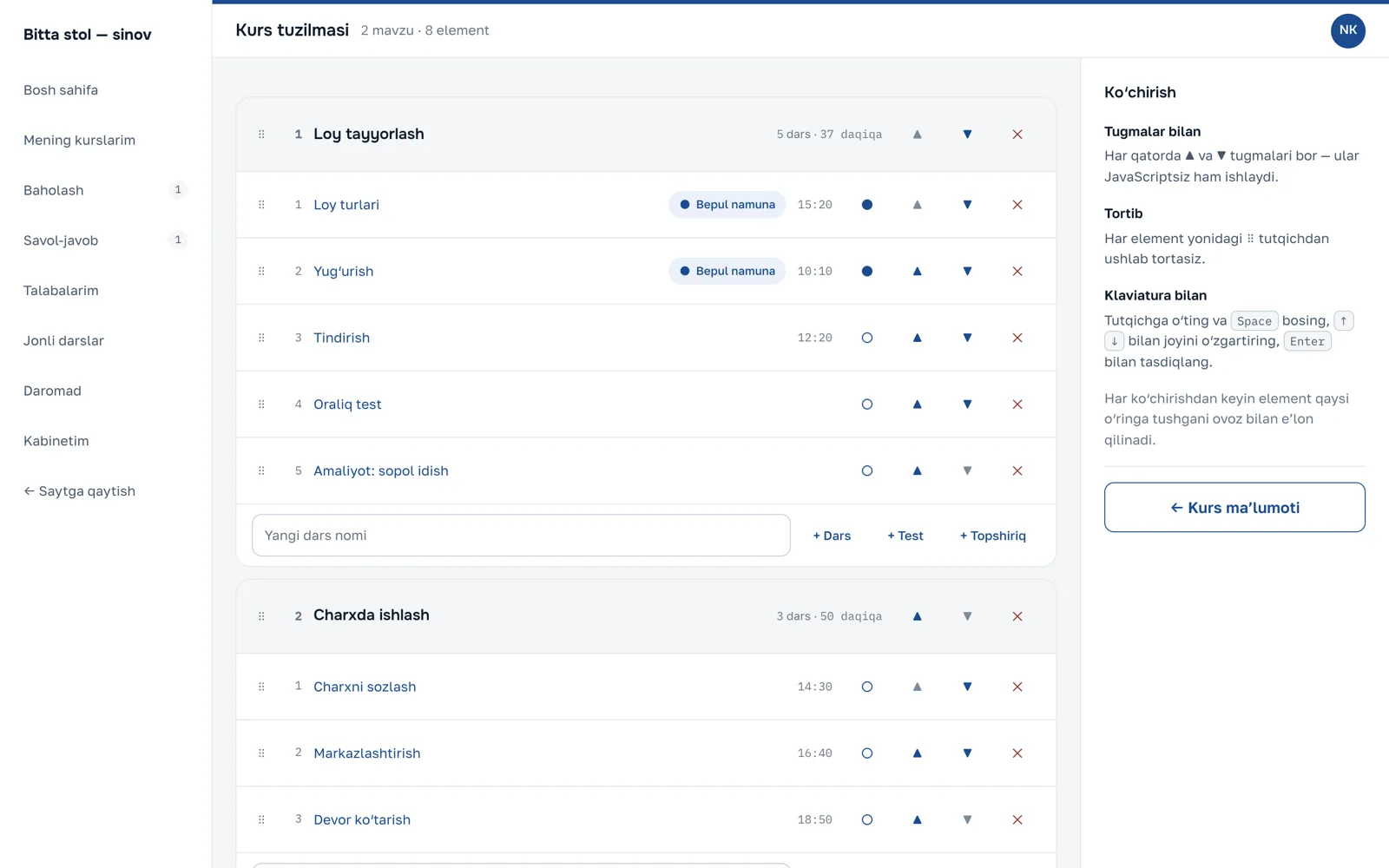Add a test with + Test
The width and height of the screenshot is (1389, 868).
[905, 536]
